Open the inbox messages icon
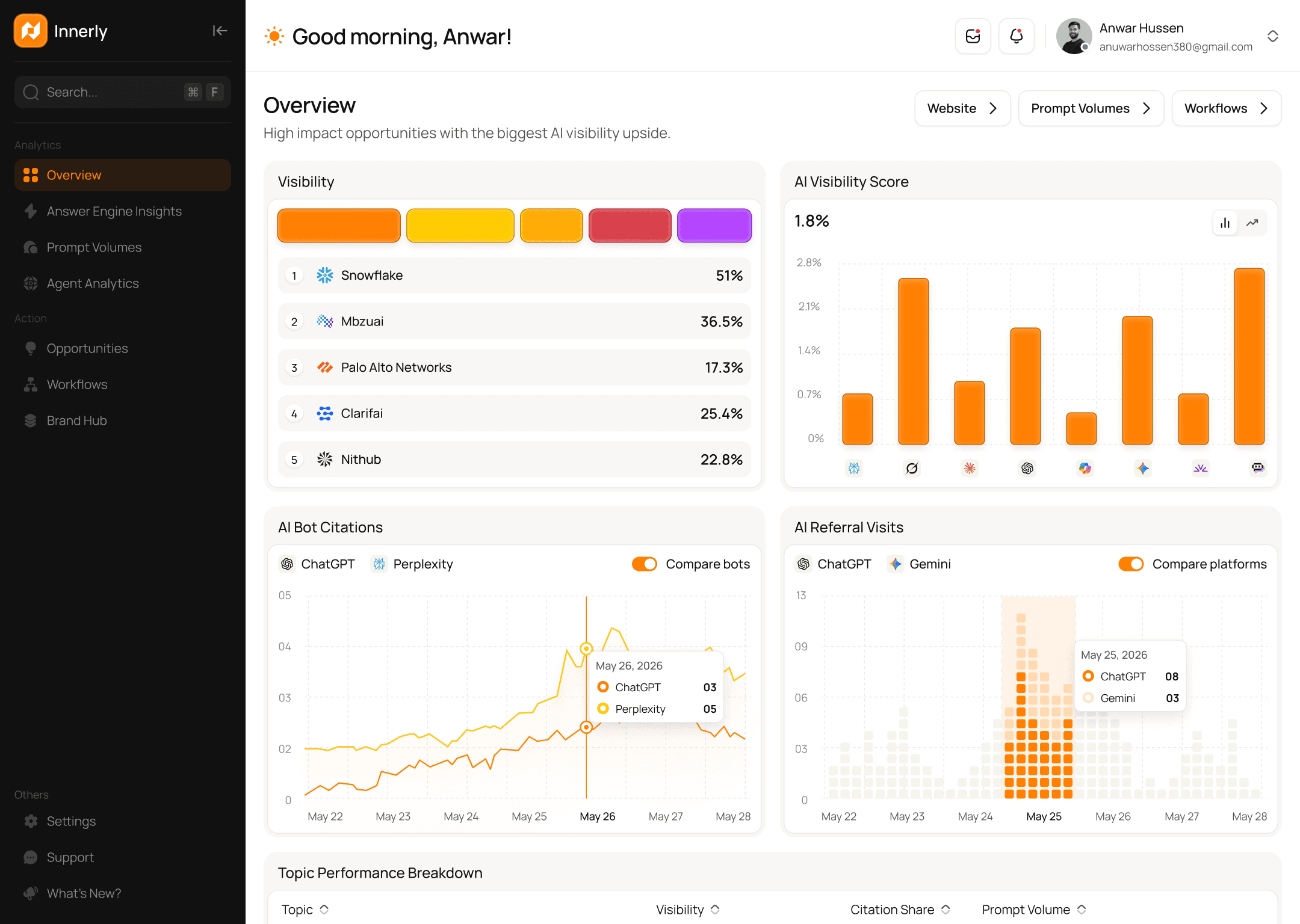1300x924 pixels. pyautogui.click(x=973, y=36)
